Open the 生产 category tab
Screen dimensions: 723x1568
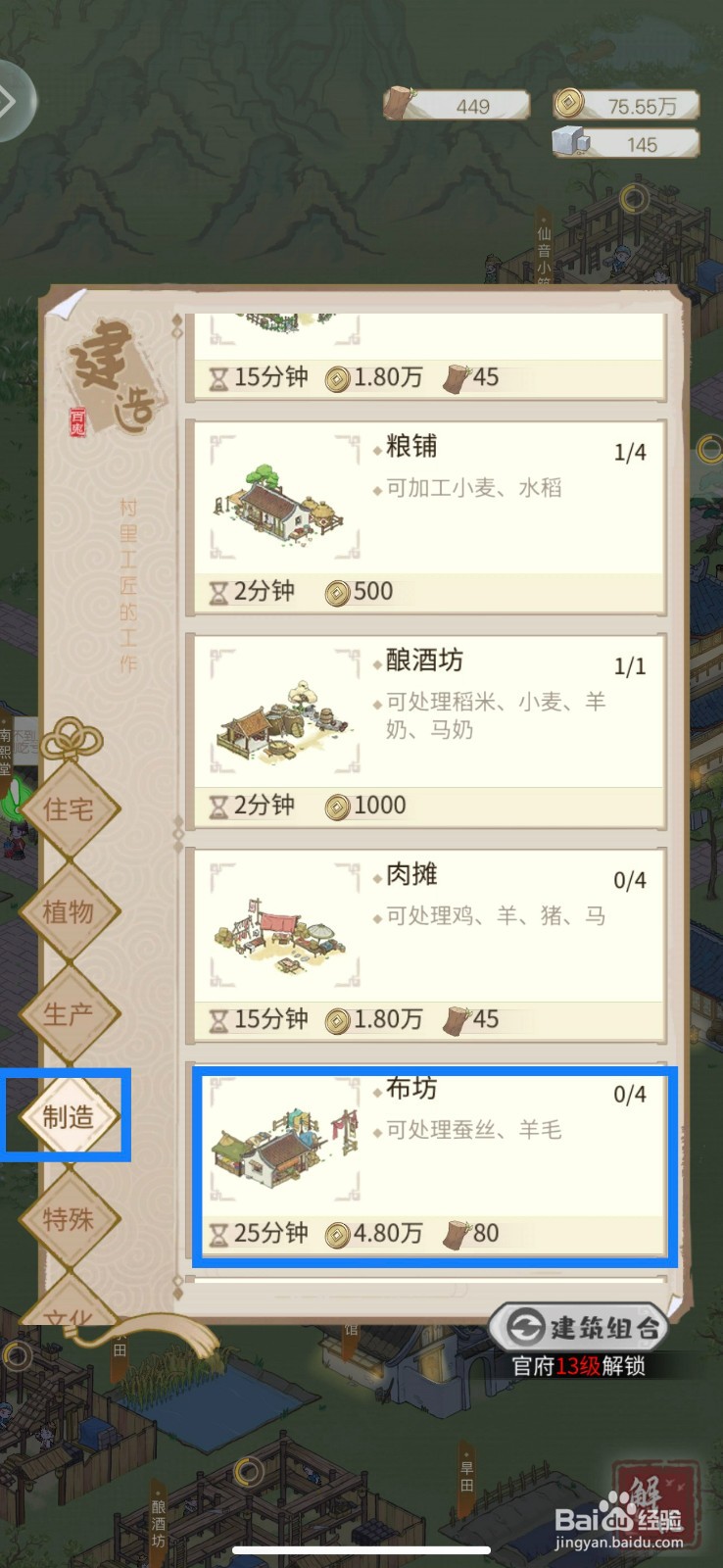click(x=68, y=1014)
